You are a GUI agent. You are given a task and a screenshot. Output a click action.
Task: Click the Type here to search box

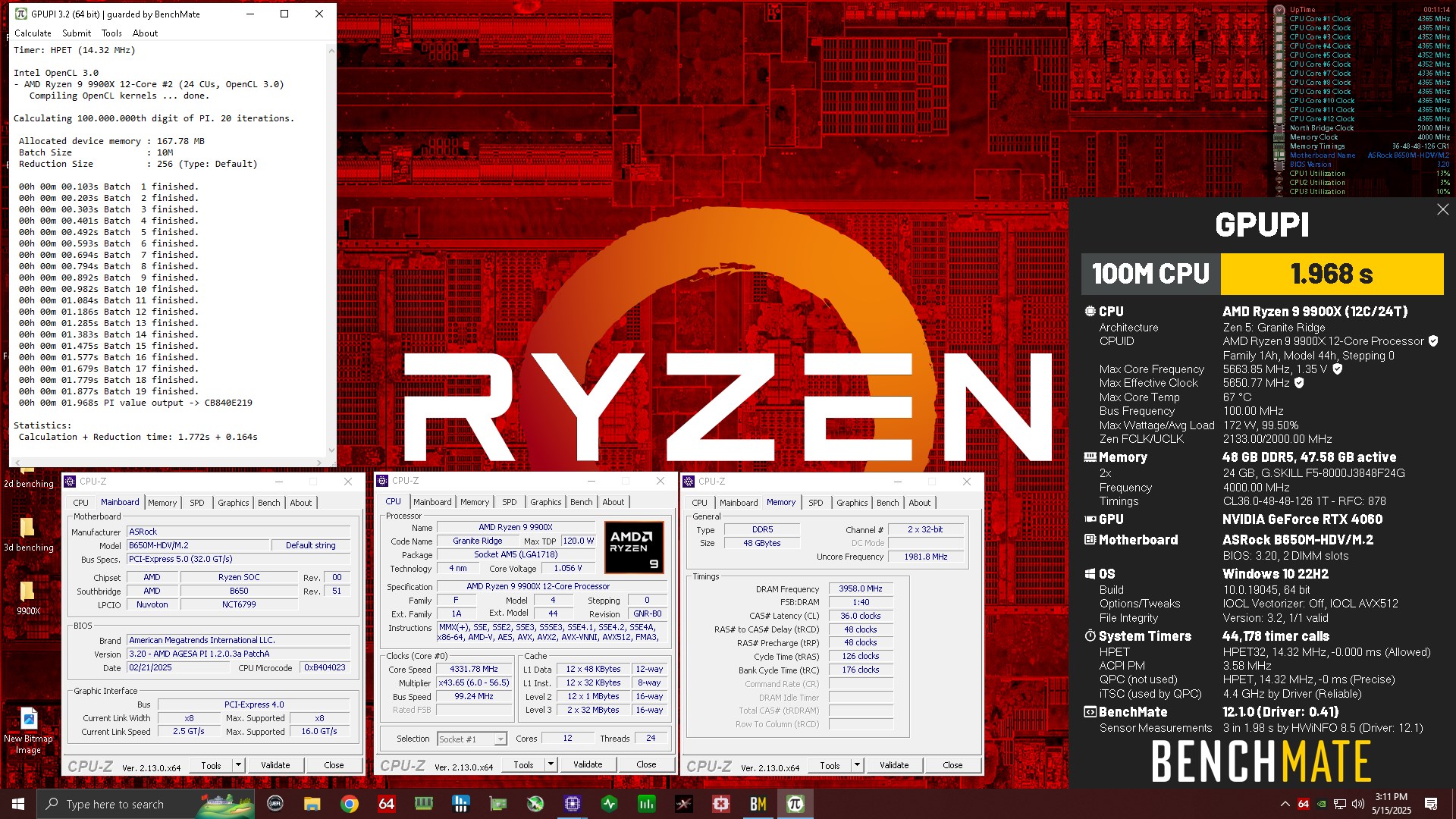coord(146,804)
